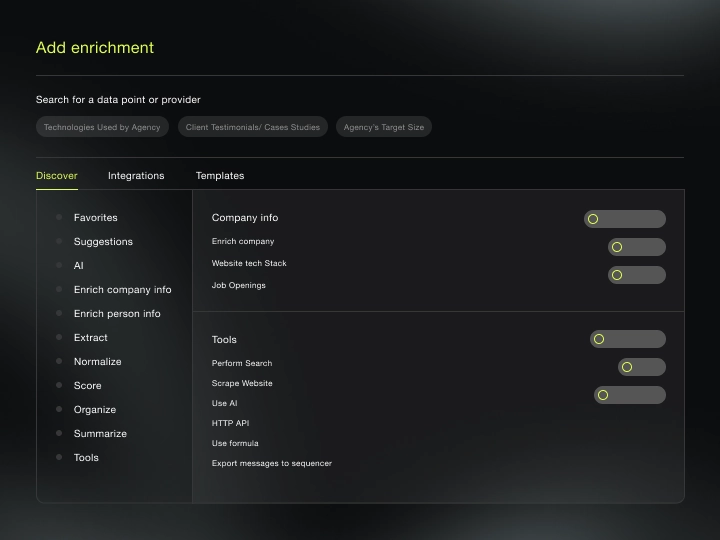Click the Enrich company enrichment label
This screenshot has height=540, width=720.
point(243,242)
